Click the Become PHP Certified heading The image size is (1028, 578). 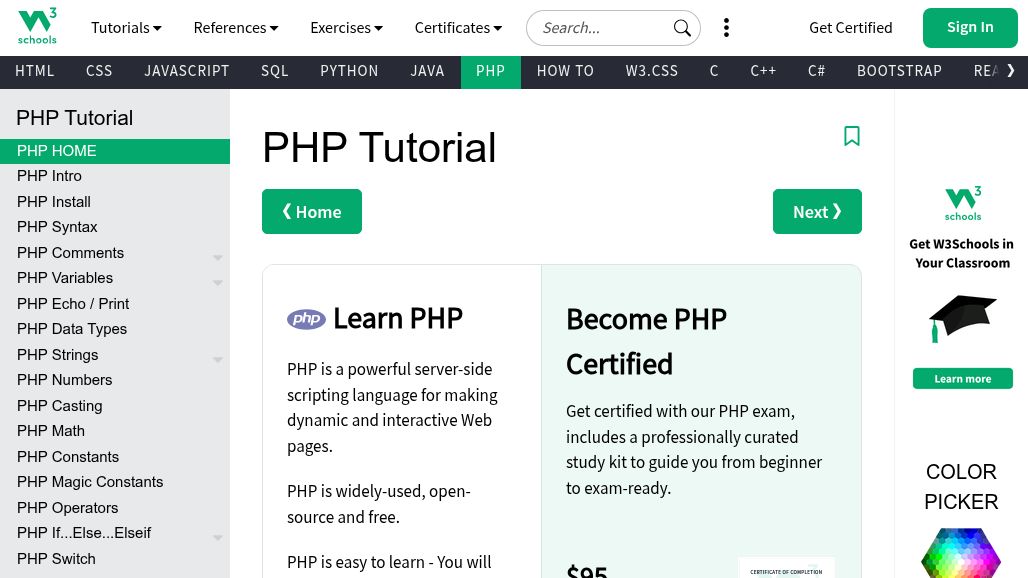(646, 342)
